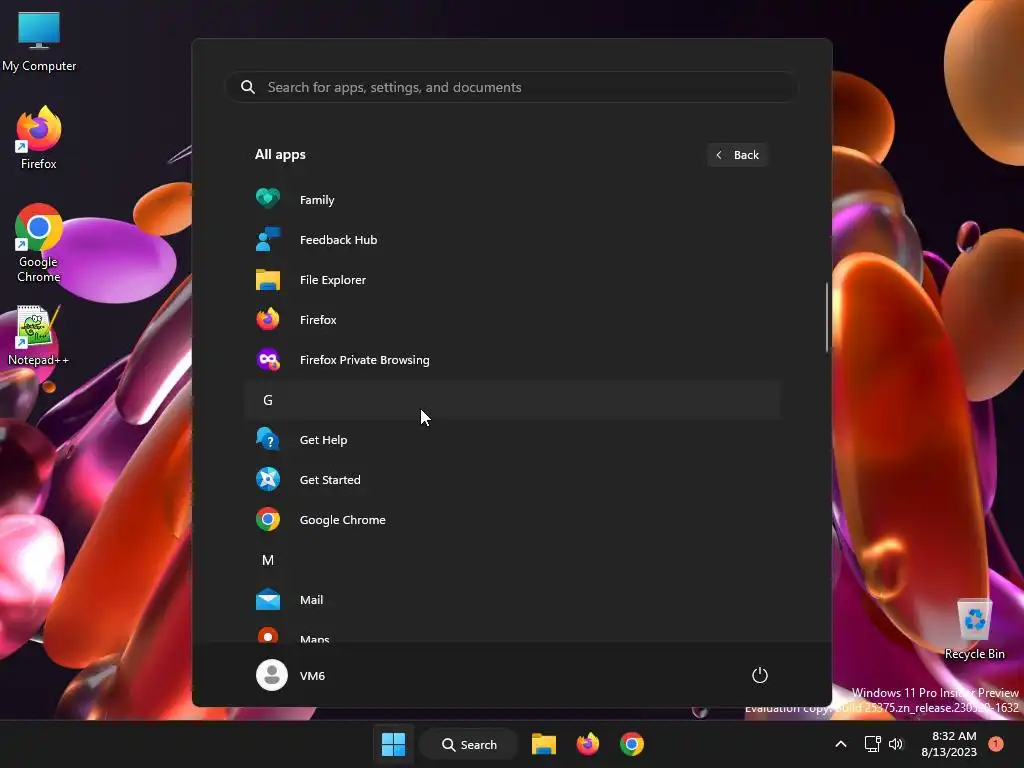Open the G letter section header

[512, 400]
